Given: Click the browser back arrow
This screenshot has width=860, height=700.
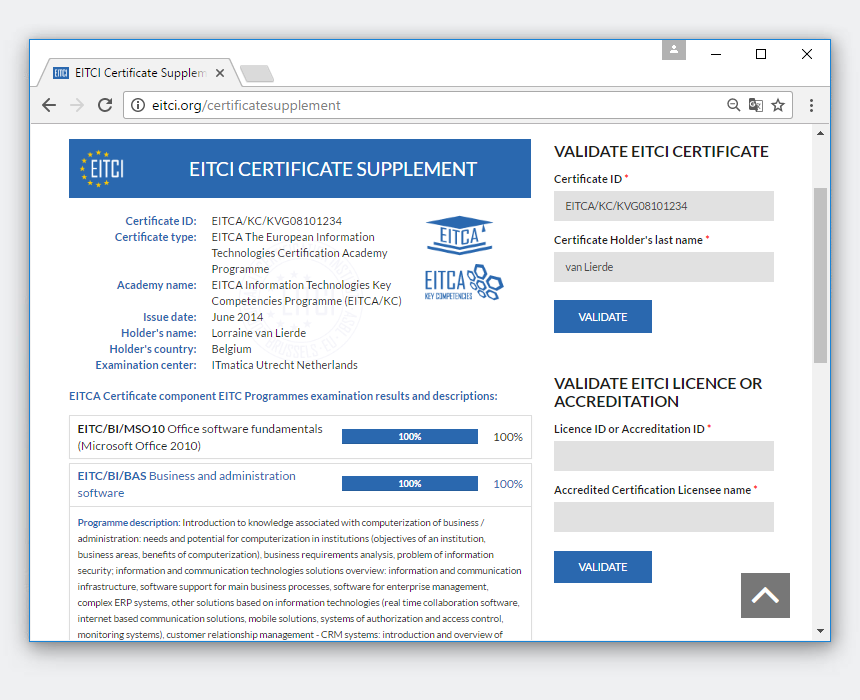Looking at the screenshot, I should click(x=49, y=105).
